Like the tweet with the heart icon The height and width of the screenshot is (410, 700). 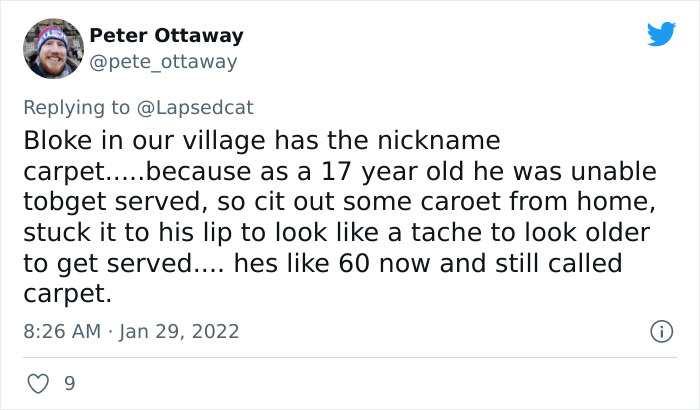[x=40, y=382]
